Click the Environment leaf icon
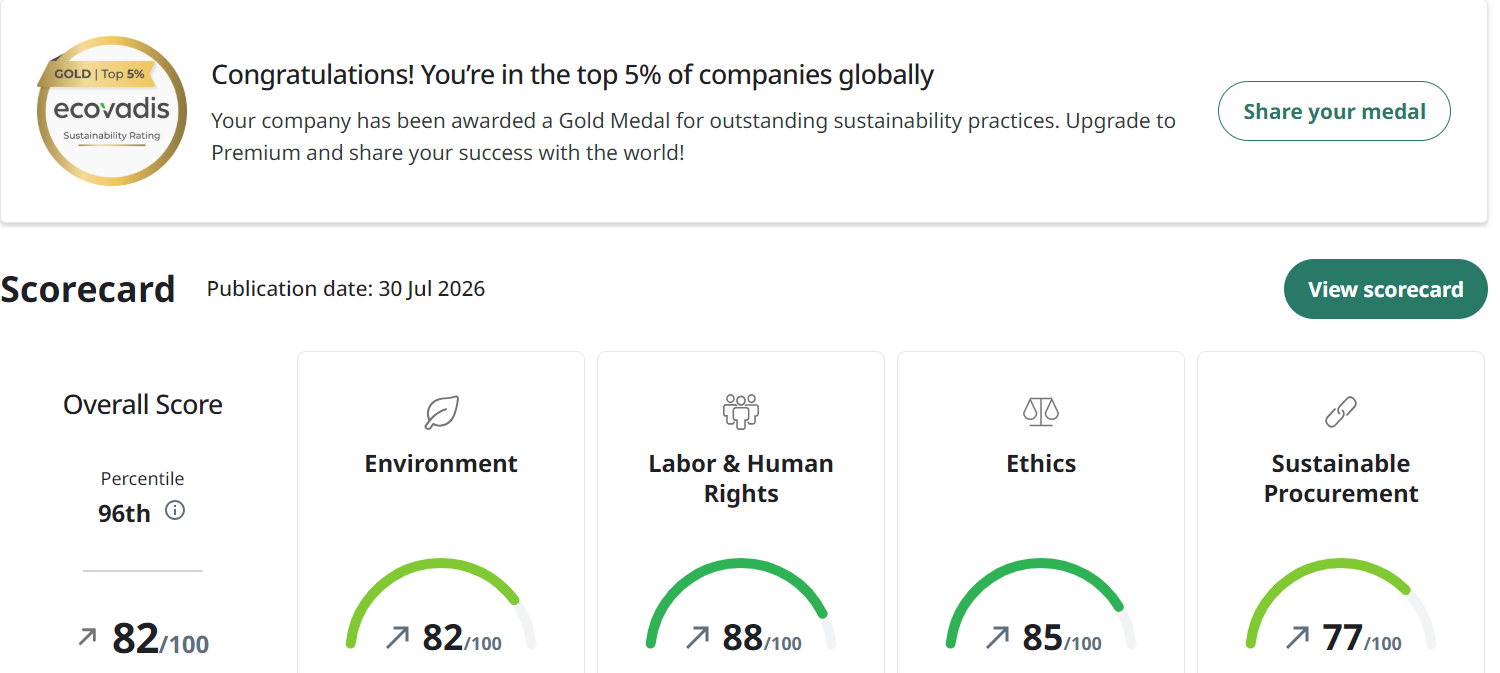 [441, 412]
